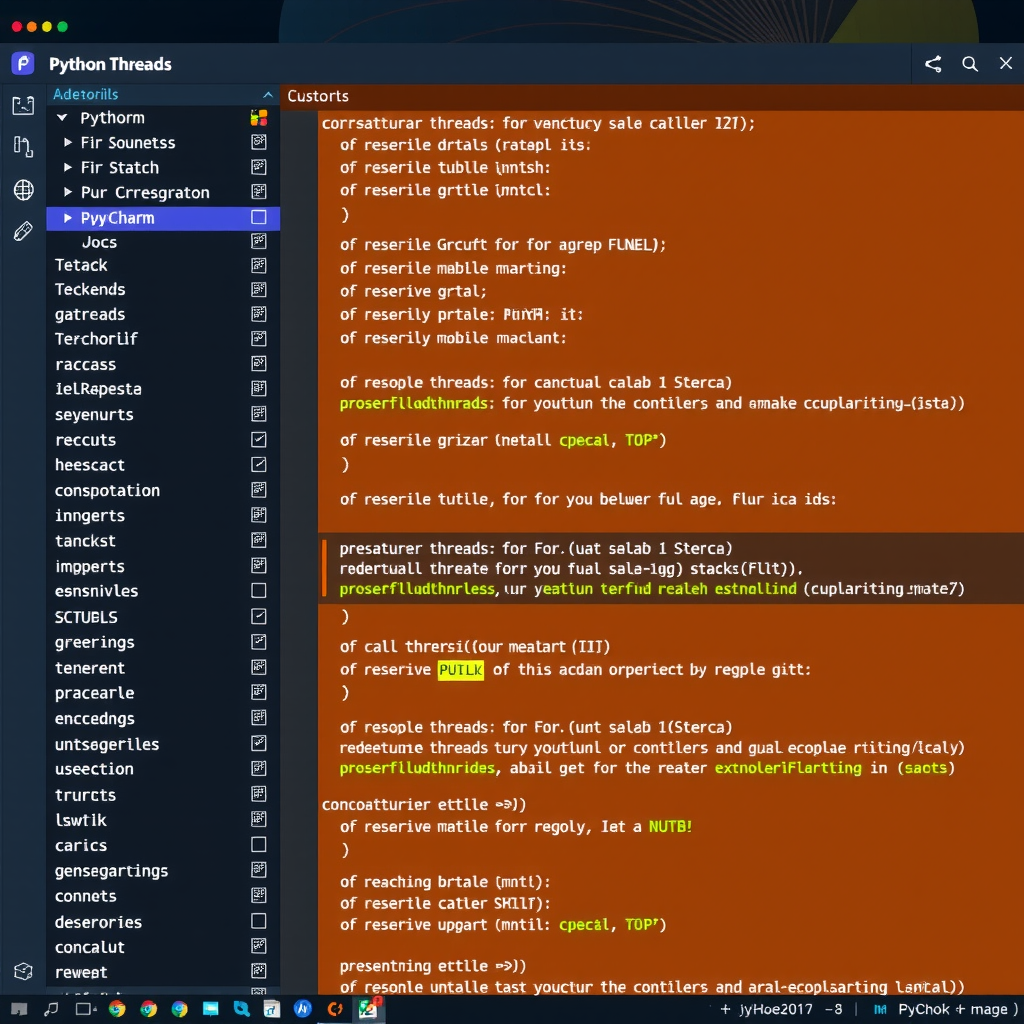Viewport: 1024px width, 1024px height.
Task: Click the share icon in the header
Action: (x=932, y=63)
